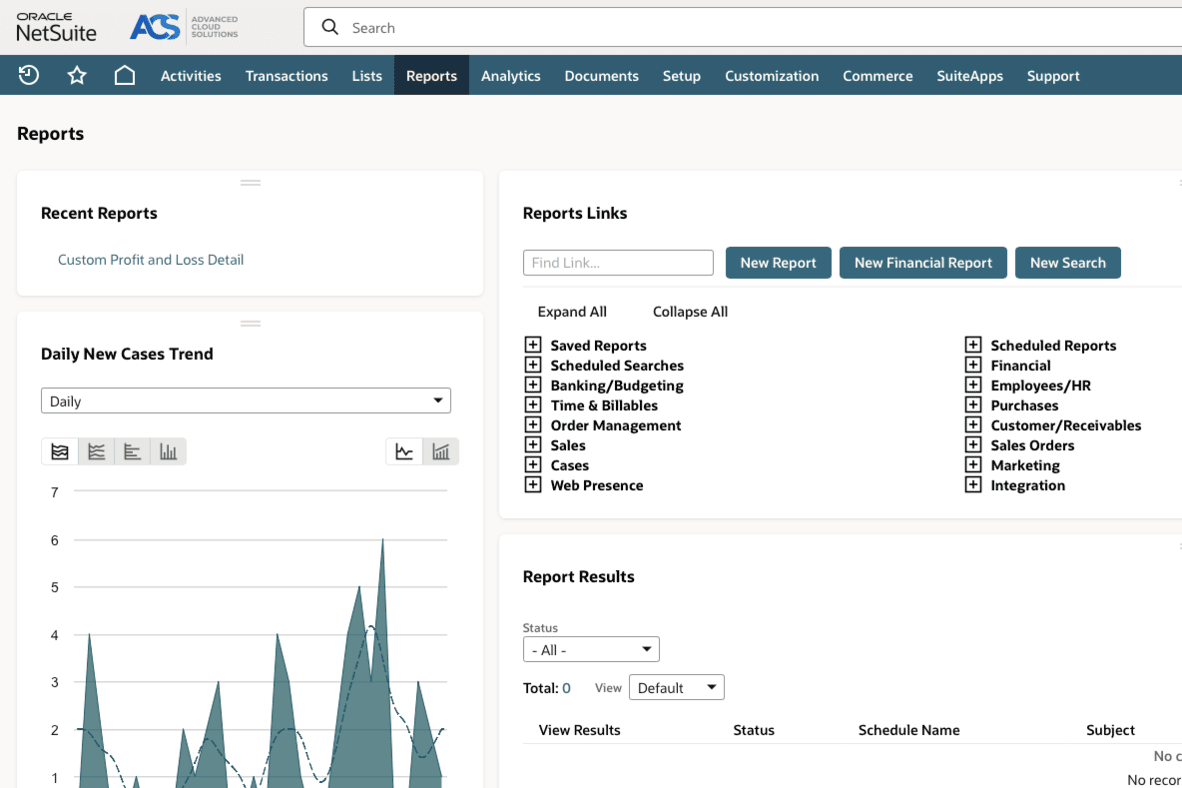Select the line chart type icon
The width and height of the screenshot is (1182, 788).
click(x=96, y=452)
